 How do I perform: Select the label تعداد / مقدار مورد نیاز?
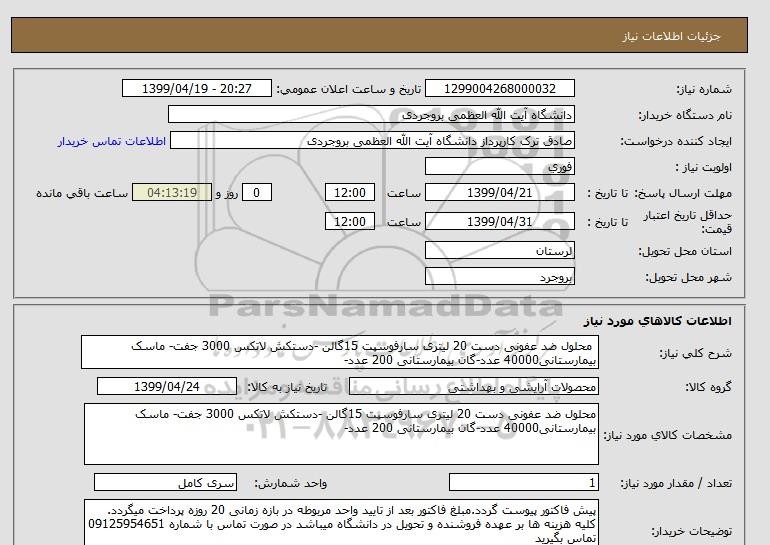(x=676, y=484)
